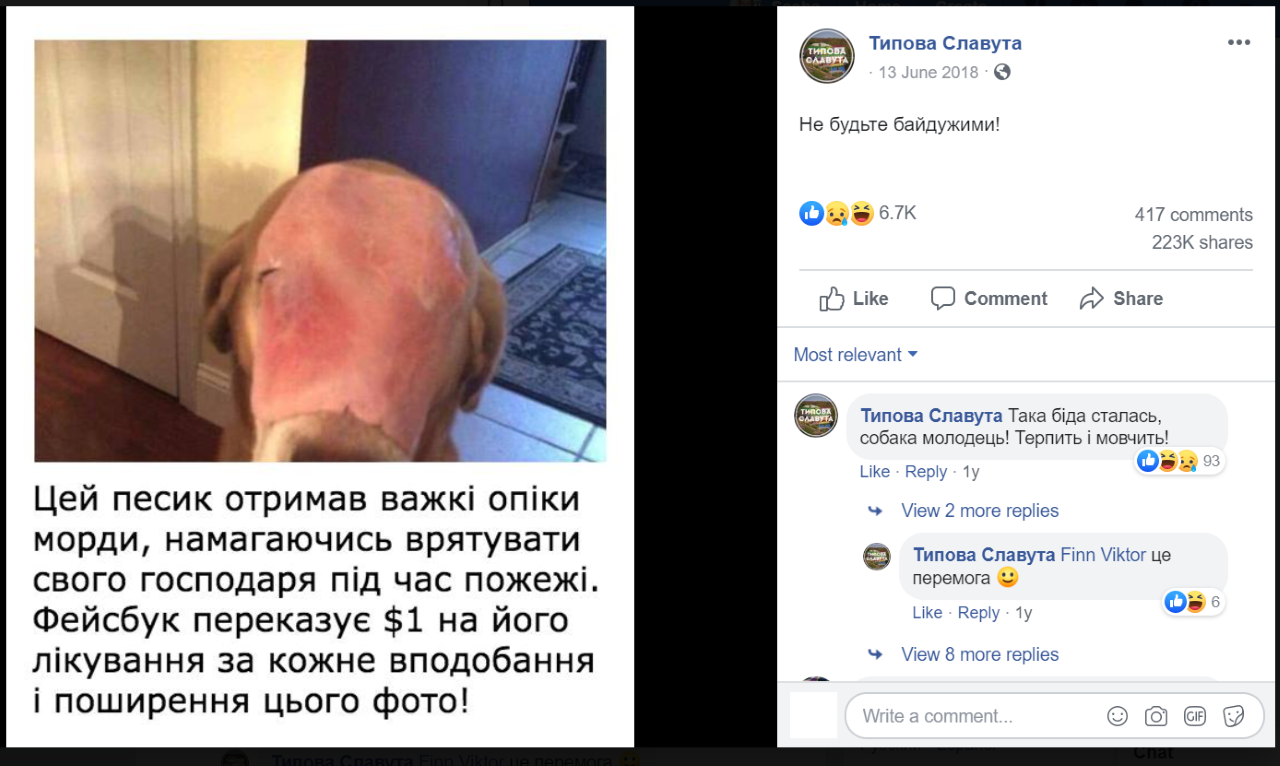Open the 417 comments list

click(x=1193, y=215)
